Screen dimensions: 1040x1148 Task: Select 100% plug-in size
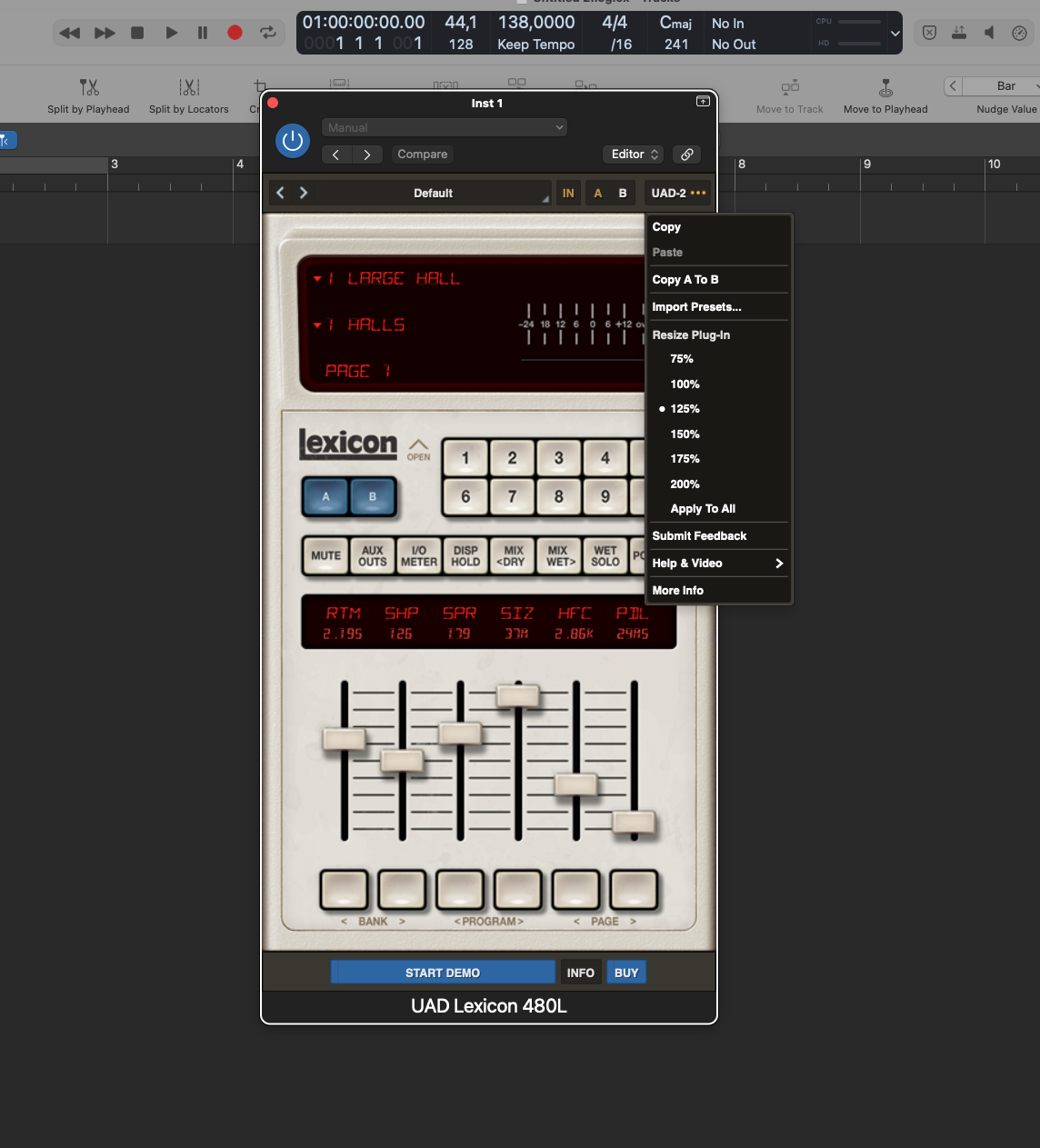pyautogui.click(x=718, y=384)
